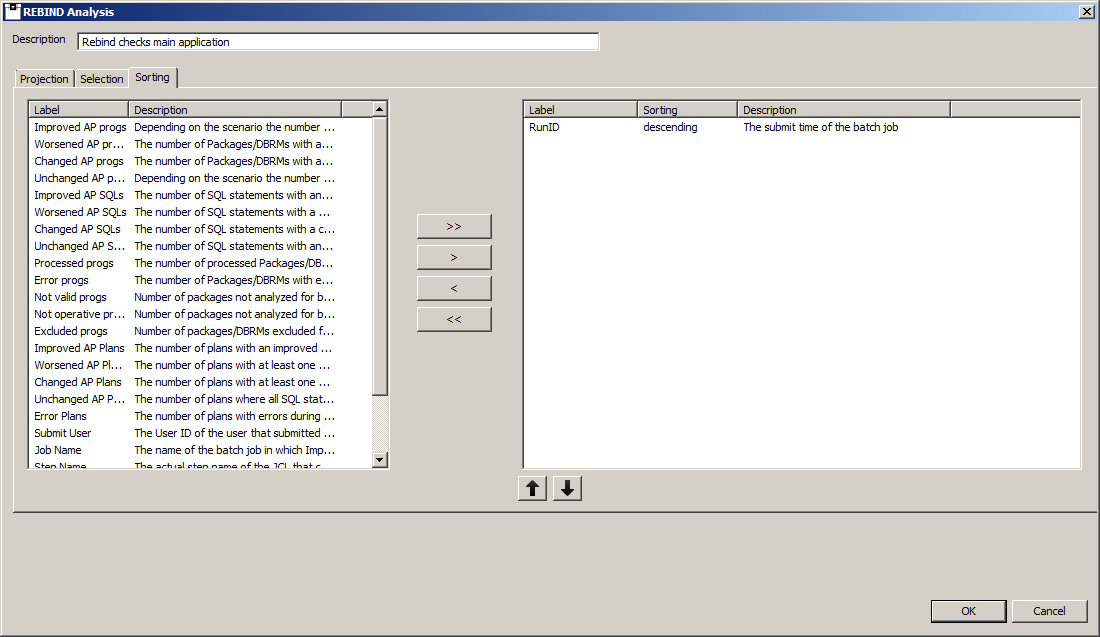1100x637 pixels.
Task: Click the add all (>>) button
Action: [454, 226]
